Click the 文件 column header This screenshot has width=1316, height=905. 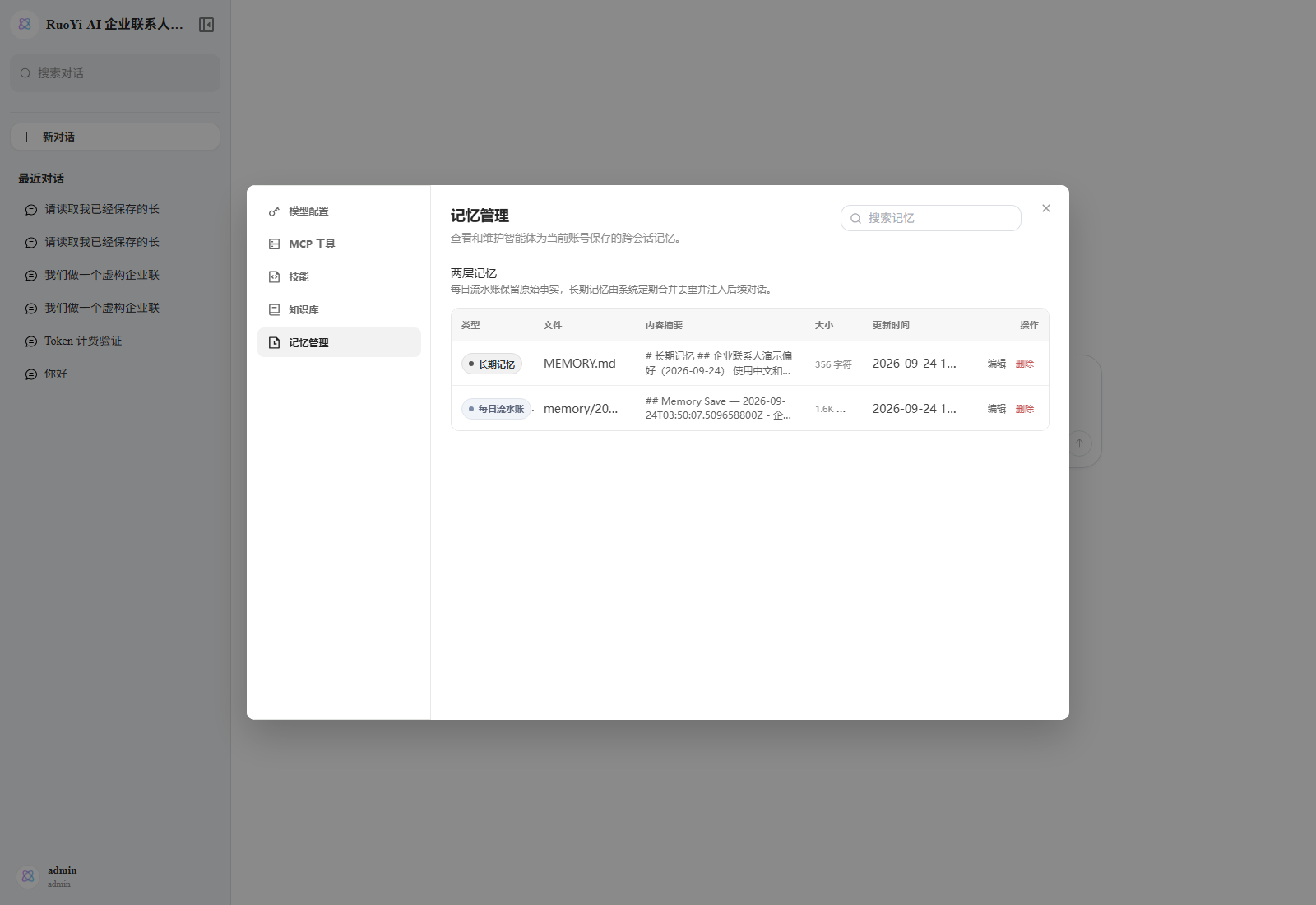pos(553,325)
